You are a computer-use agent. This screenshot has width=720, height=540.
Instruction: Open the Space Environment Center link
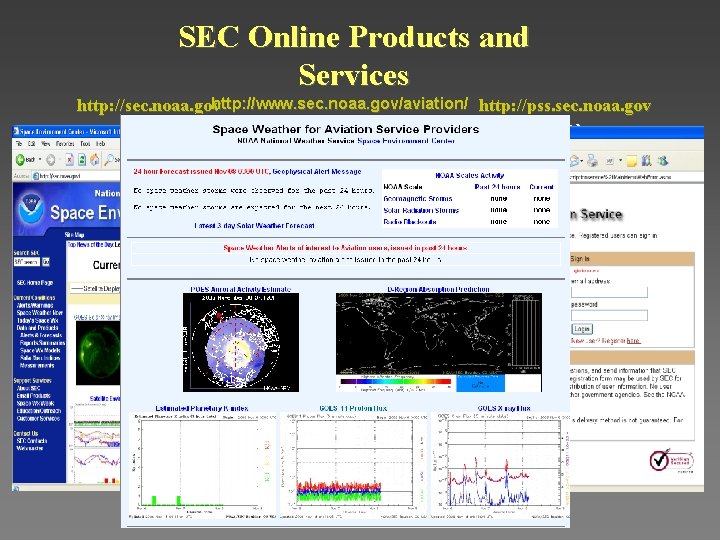[x=406, y=141]
